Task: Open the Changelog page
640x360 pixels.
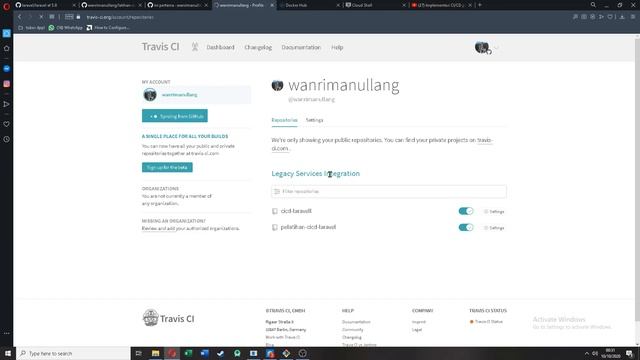Action: pos(258,47)
